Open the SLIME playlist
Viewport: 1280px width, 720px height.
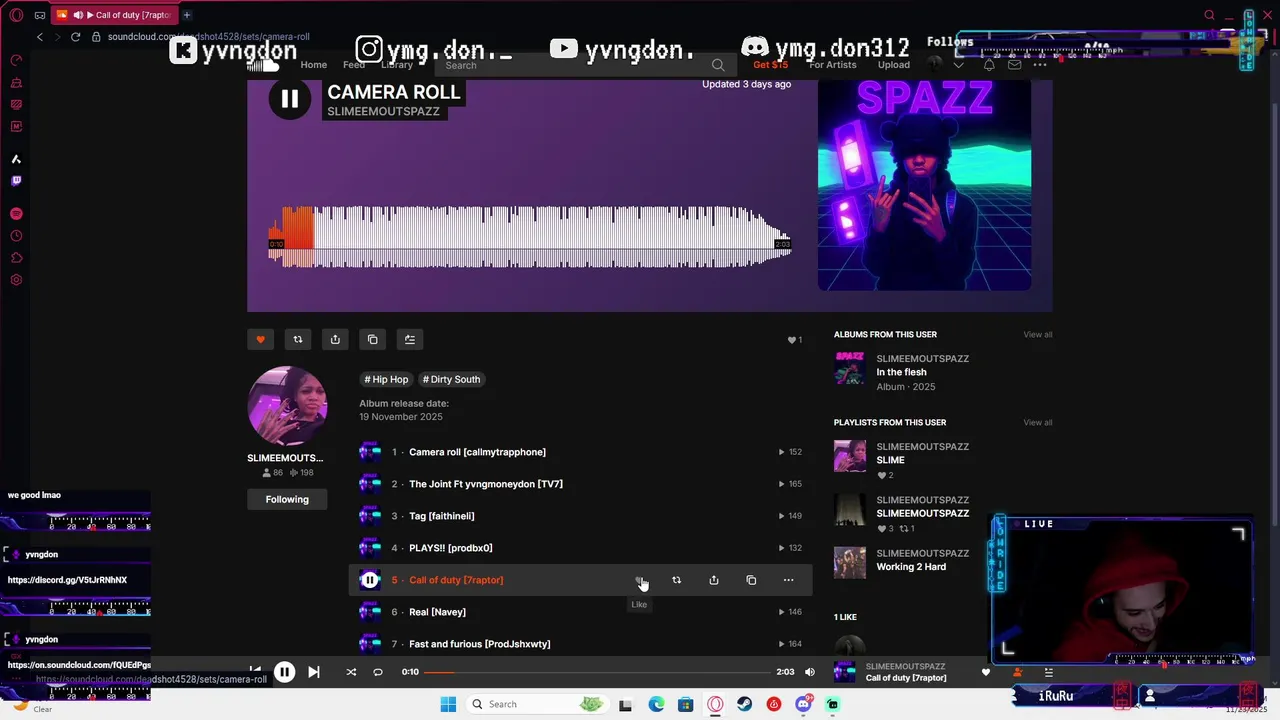(x=890, y=460)
